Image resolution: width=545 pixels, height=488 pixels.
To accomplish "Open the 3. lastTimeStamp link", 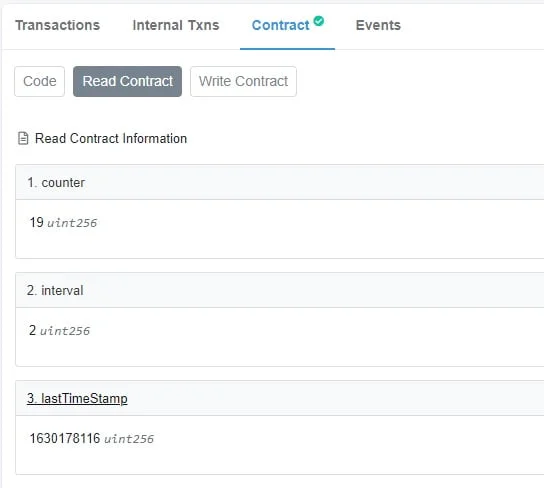I will [77, 398].
